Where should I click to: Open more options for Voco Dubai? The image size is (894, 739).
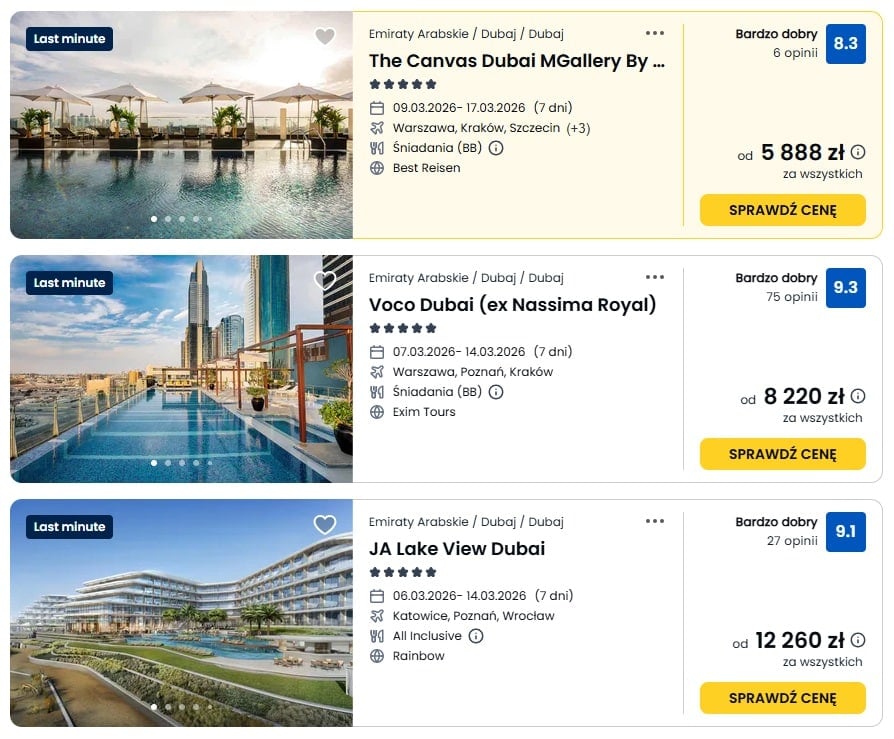pos(655,277)
